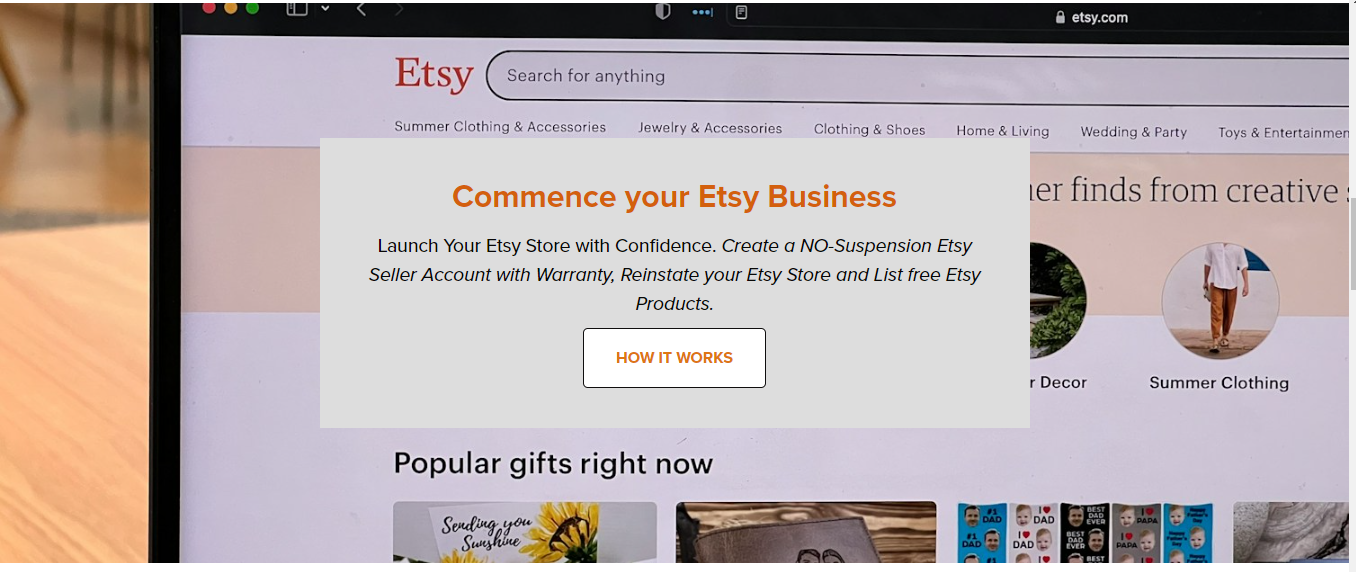Click the dad face socks gift thumbnail
1356x572 pixels.
[x=1085, y=532]
